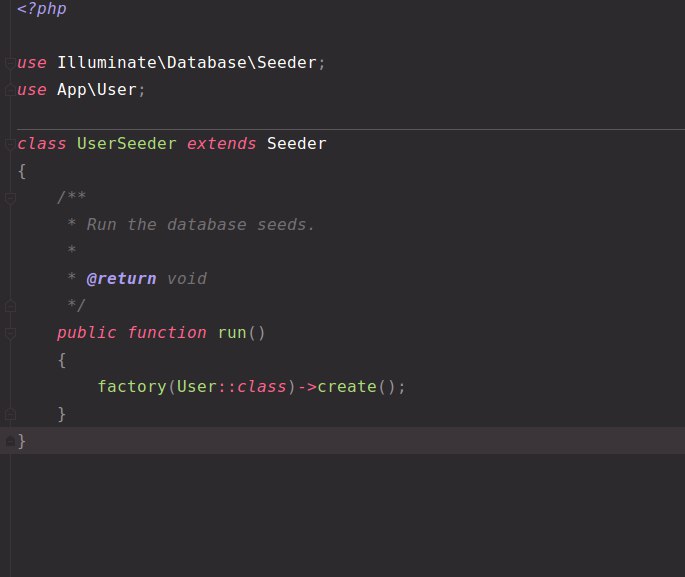Click Illuminate\Database\Seeder namespace import
The height and width of the screenshot is (577, 685).
click(187, 62)
